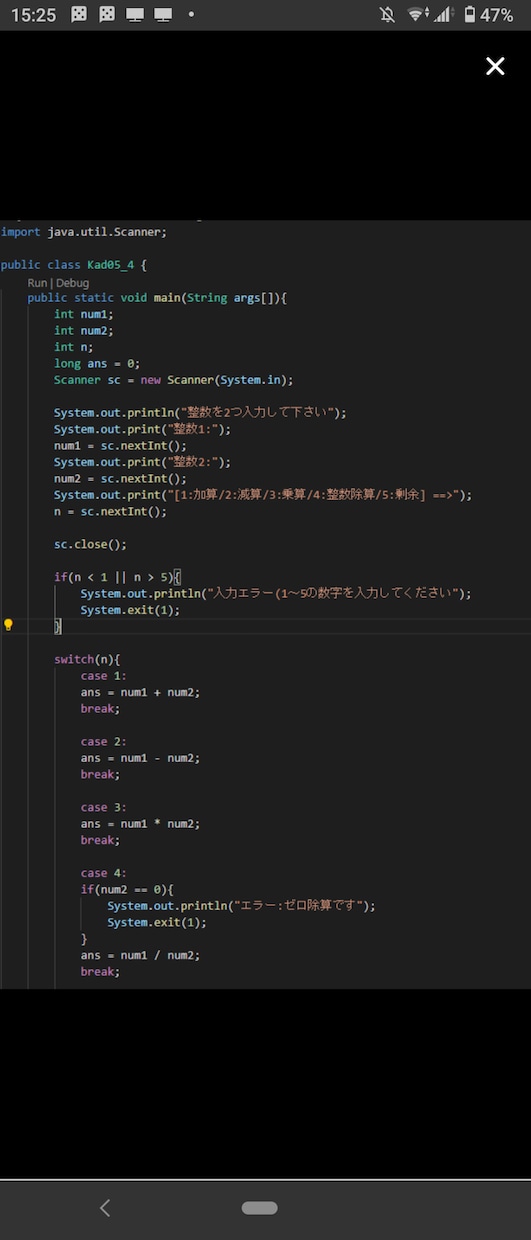Click the Debug code lens link
The height and width of the screenshot is (1240, 531).
click(72, 283)
